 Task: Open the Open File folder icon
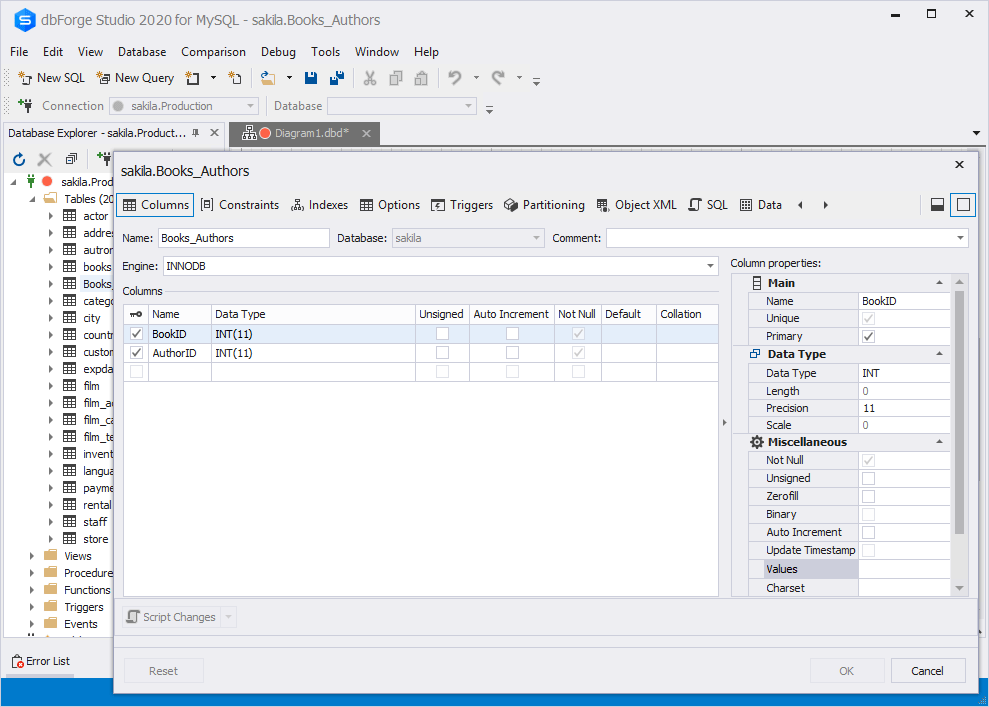[268, 78]
